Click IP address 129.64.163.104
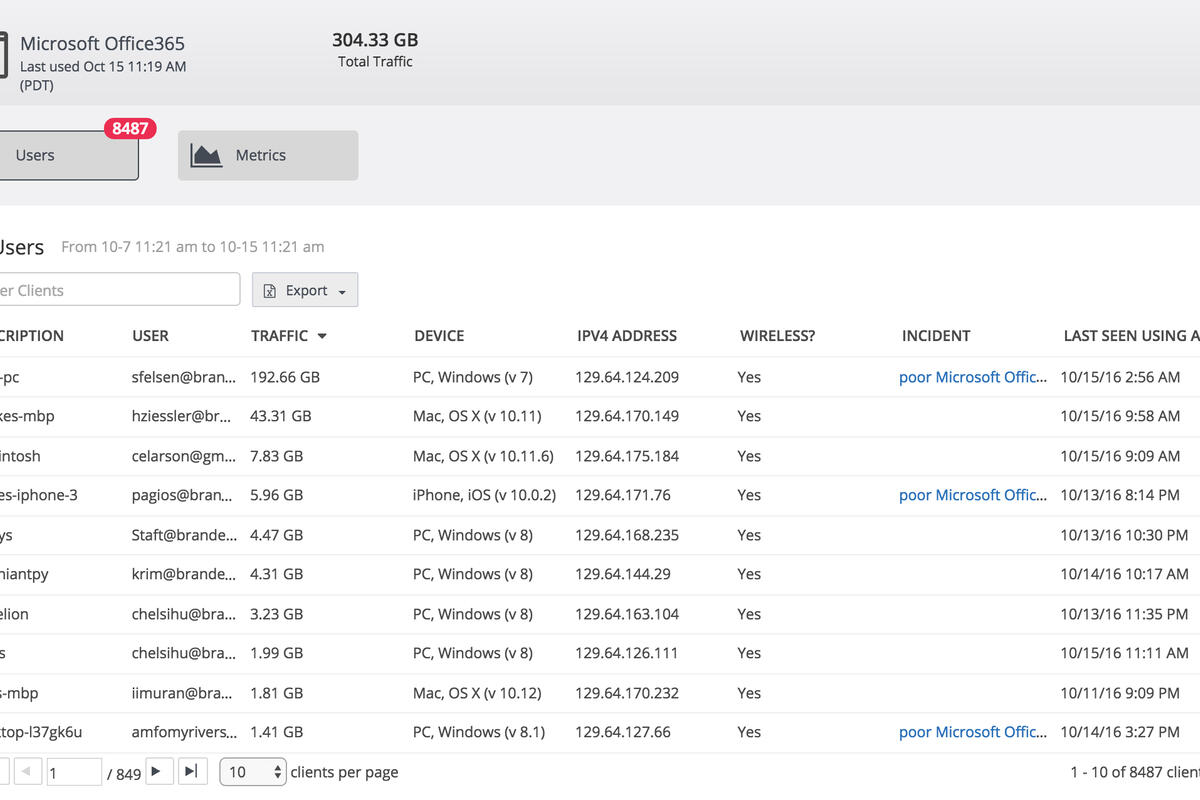The height and width of the screenshot is (800, 1200). click(627, 614)
